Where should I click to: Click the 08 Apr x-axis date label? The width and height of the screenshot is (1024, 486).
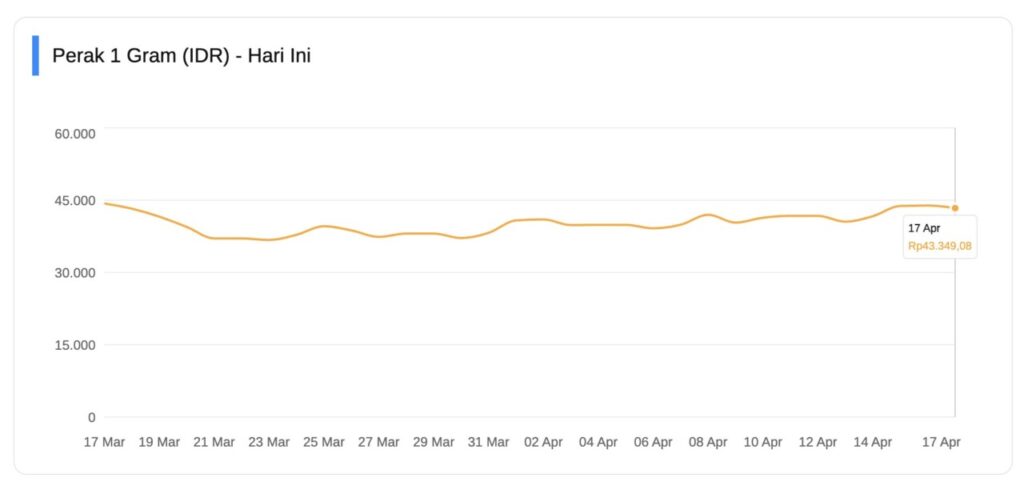[x=708, y=441]
